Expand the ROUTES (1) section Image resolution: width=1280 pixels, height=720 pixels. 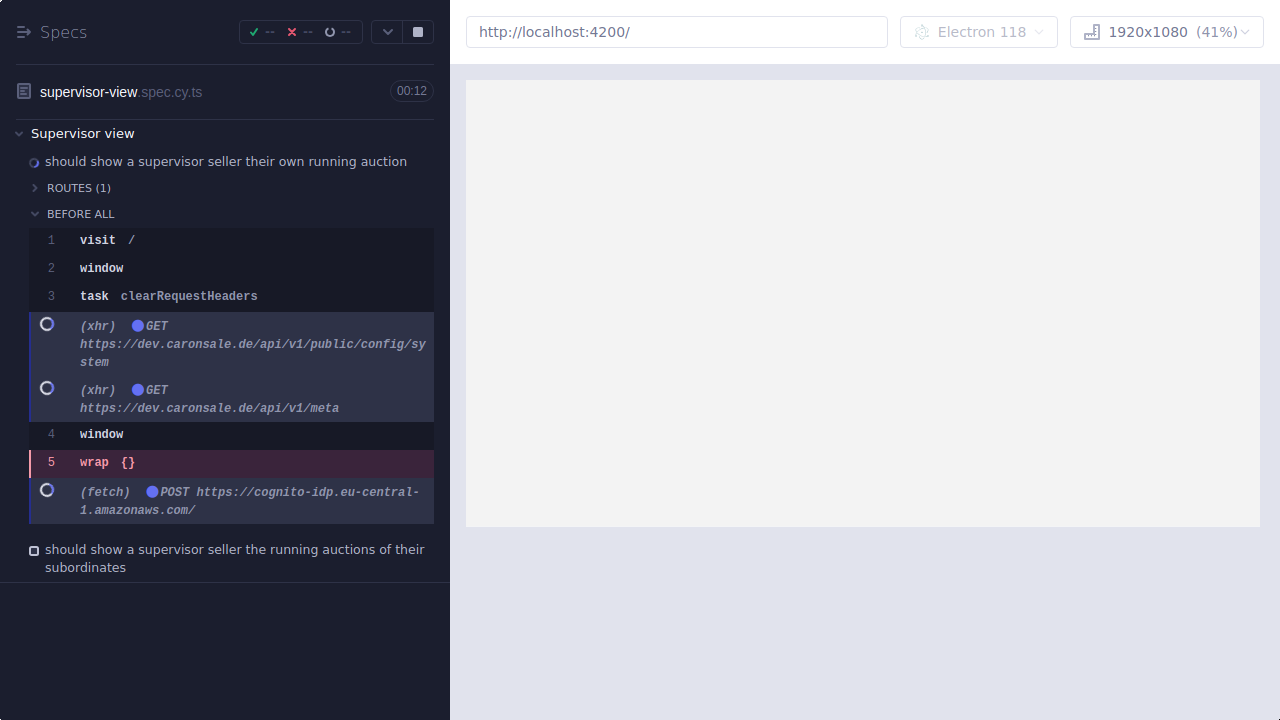[33, 188]
